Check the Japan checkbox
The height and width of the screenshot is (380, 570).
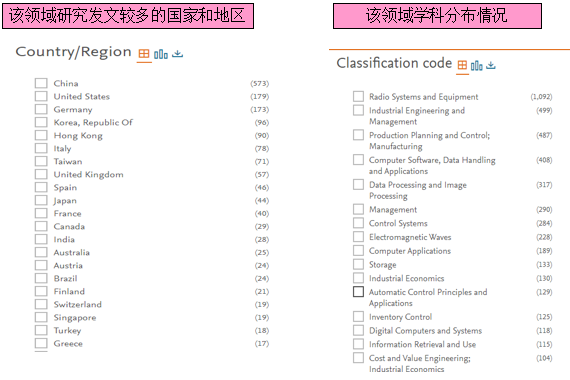click(x=41, y=200)
